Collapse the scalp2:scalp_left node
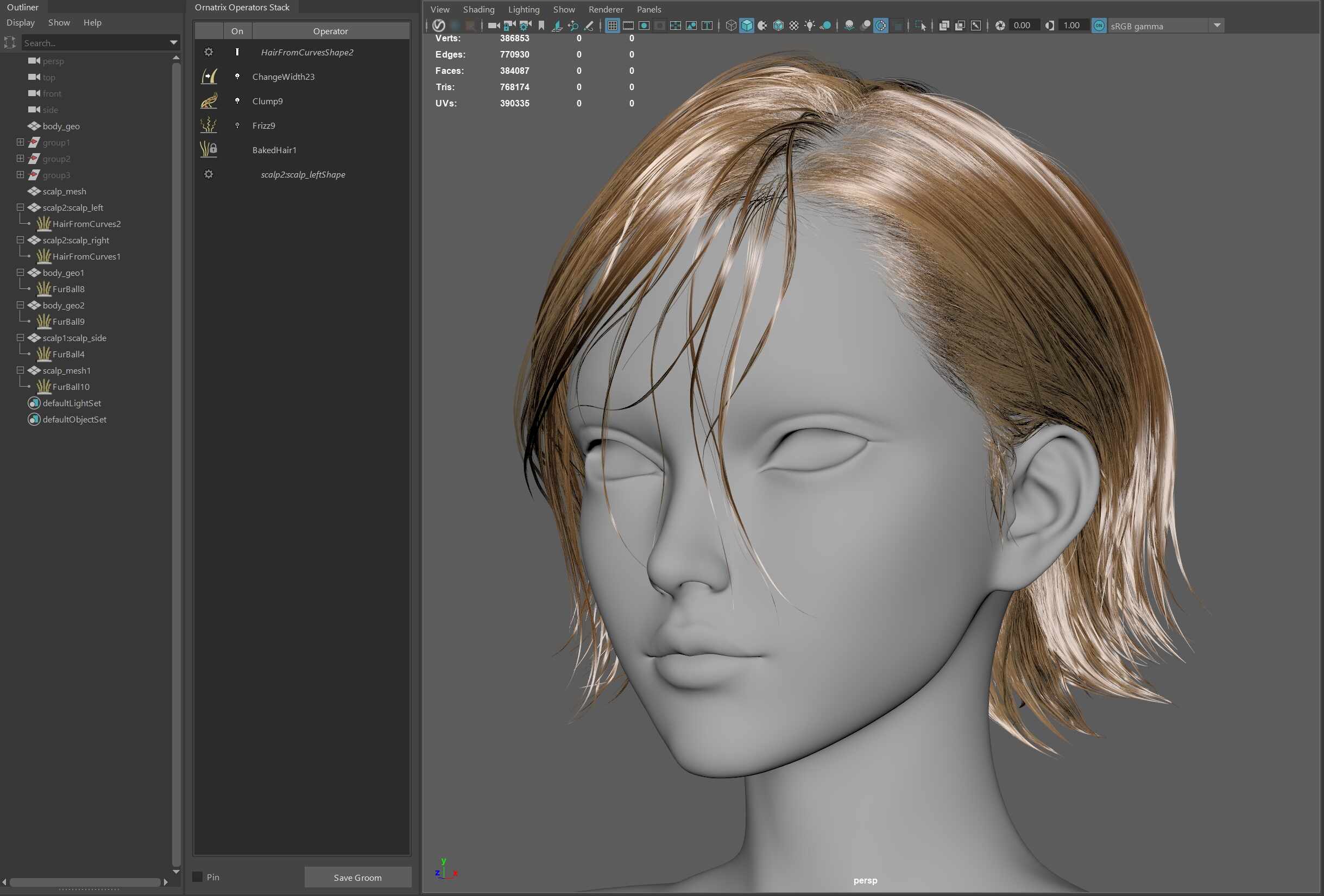 (21, 207)
